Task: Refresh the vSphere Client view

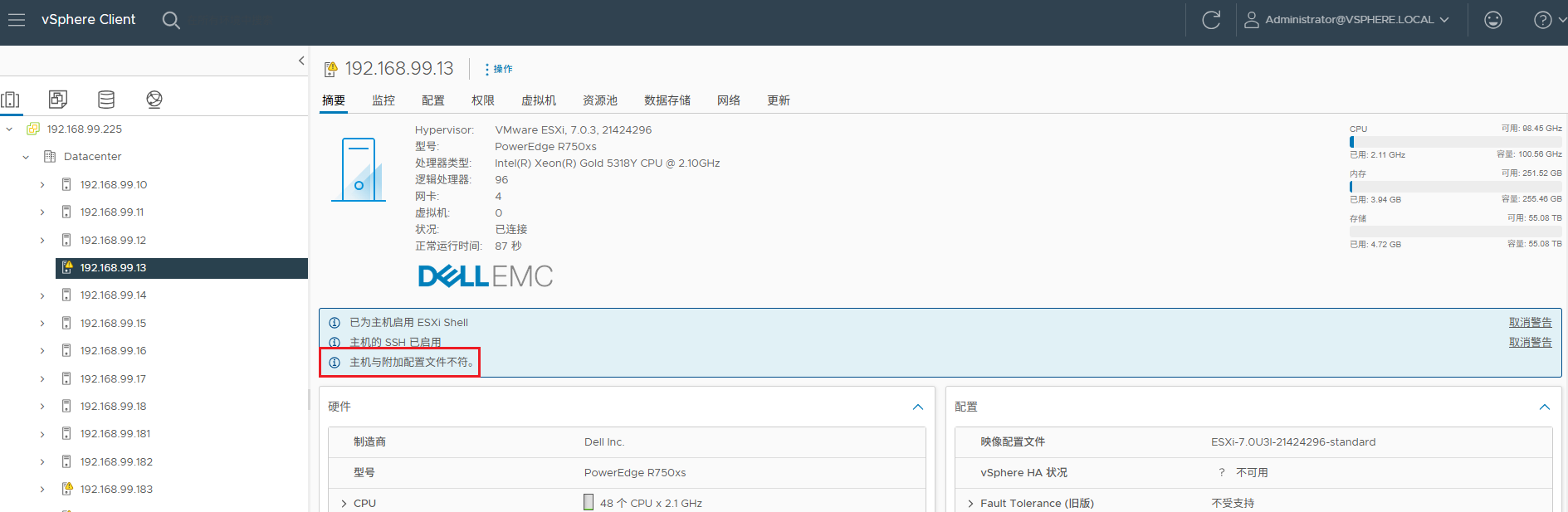Action: (1211, 20)
